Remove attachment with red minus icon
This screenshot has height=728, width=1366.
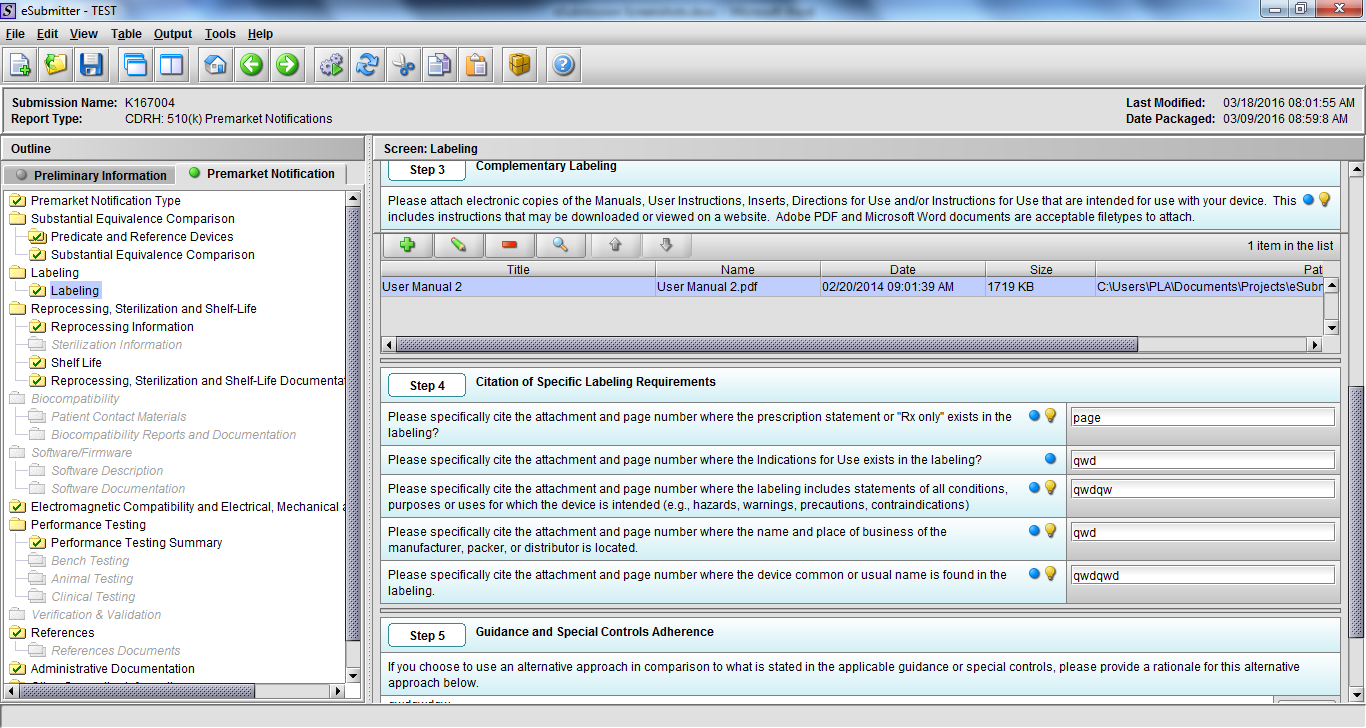pos(510,245)
